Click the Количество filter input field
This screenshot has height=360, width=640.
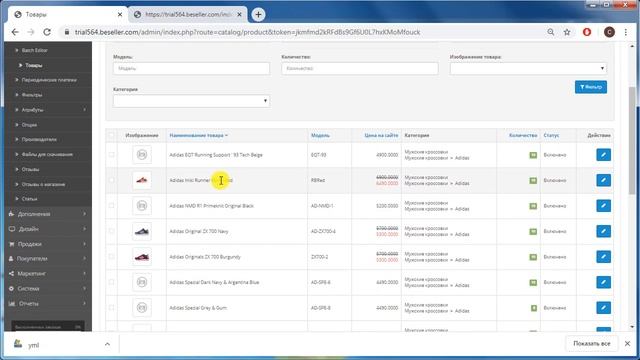(x=360, y=69)
